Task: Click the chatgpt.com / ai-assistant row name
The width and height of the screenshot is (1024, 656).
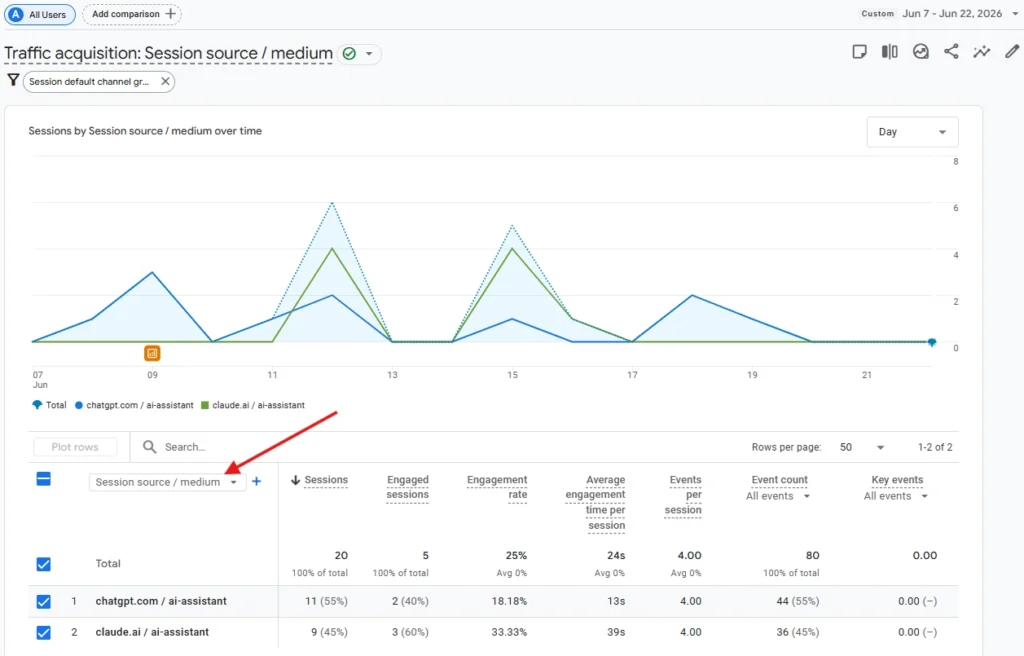Action: click(161, 601)
